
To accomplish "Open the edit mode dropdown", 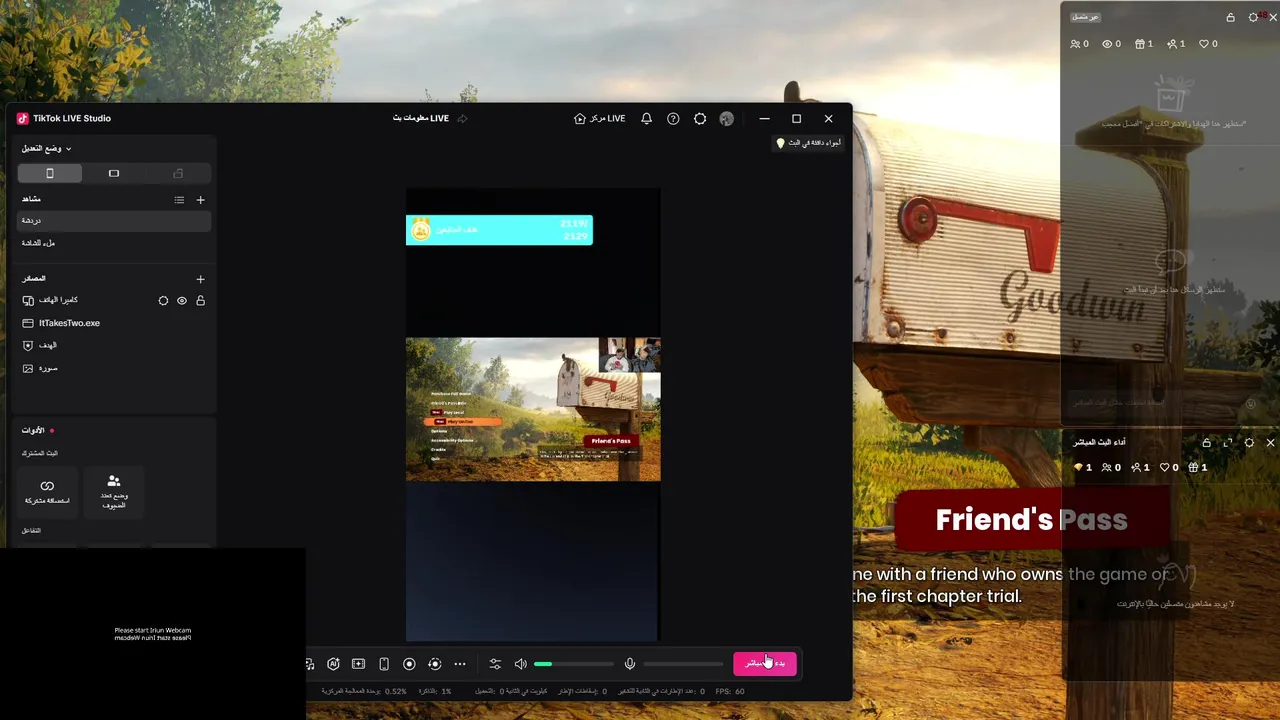I will [x=47, y=148].
